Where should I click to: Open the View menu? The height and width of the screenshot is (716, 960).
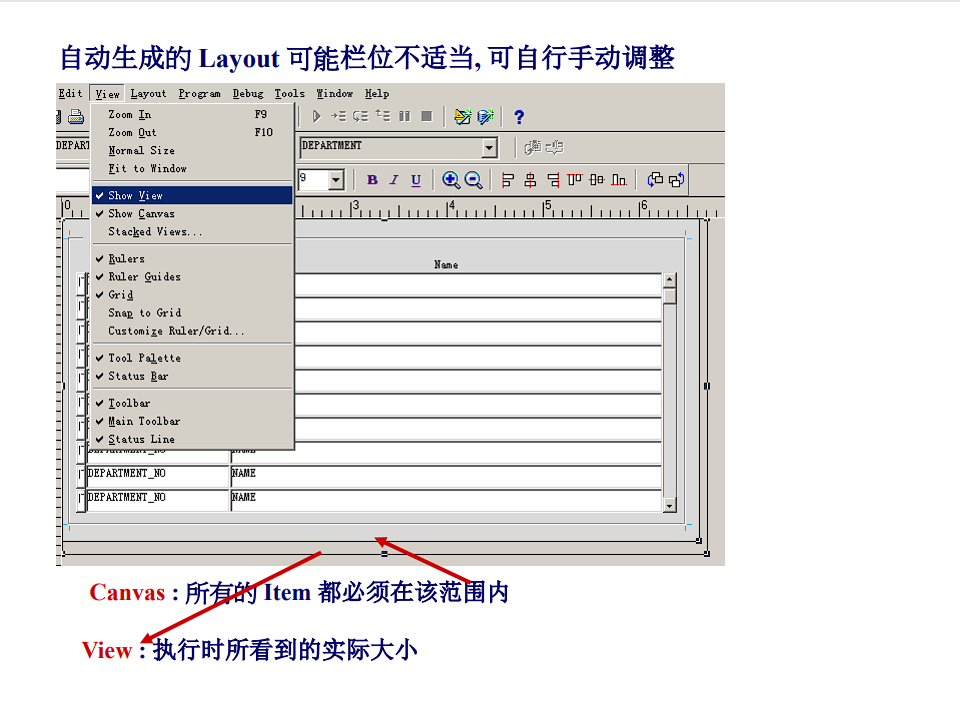[107, 94]
